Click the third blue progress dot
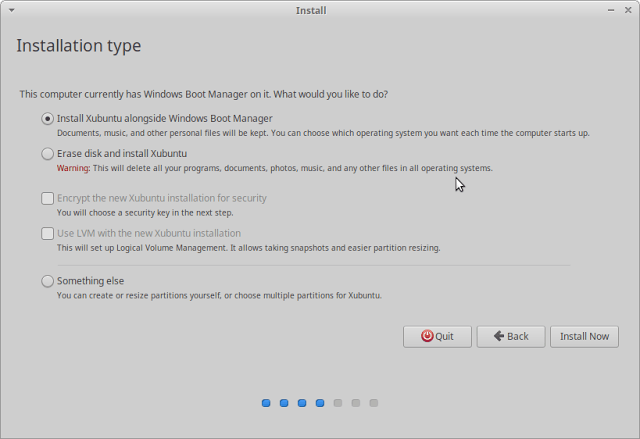 tap(302, 403)
